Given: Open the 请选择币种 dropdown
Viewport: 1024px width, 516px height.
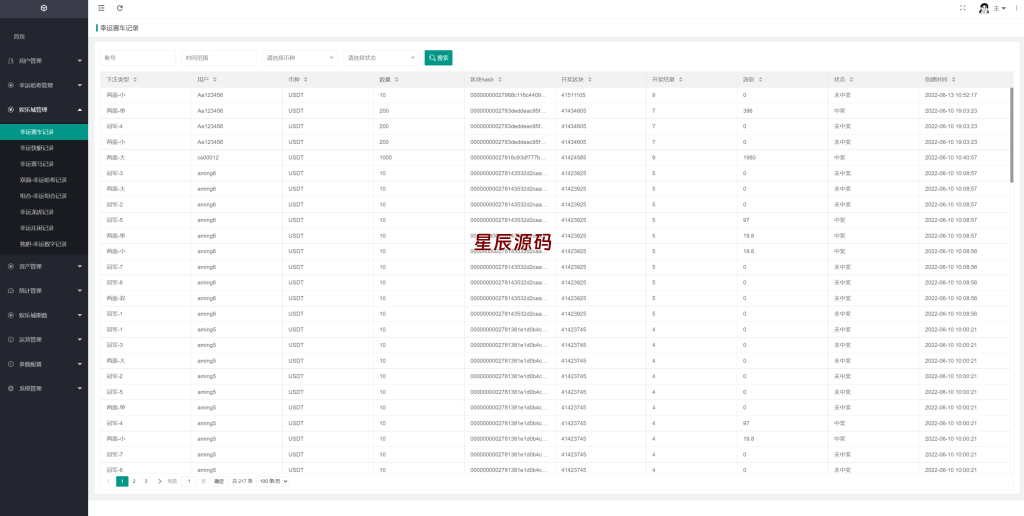Looking at the screenshot, I should pos(300,57).
